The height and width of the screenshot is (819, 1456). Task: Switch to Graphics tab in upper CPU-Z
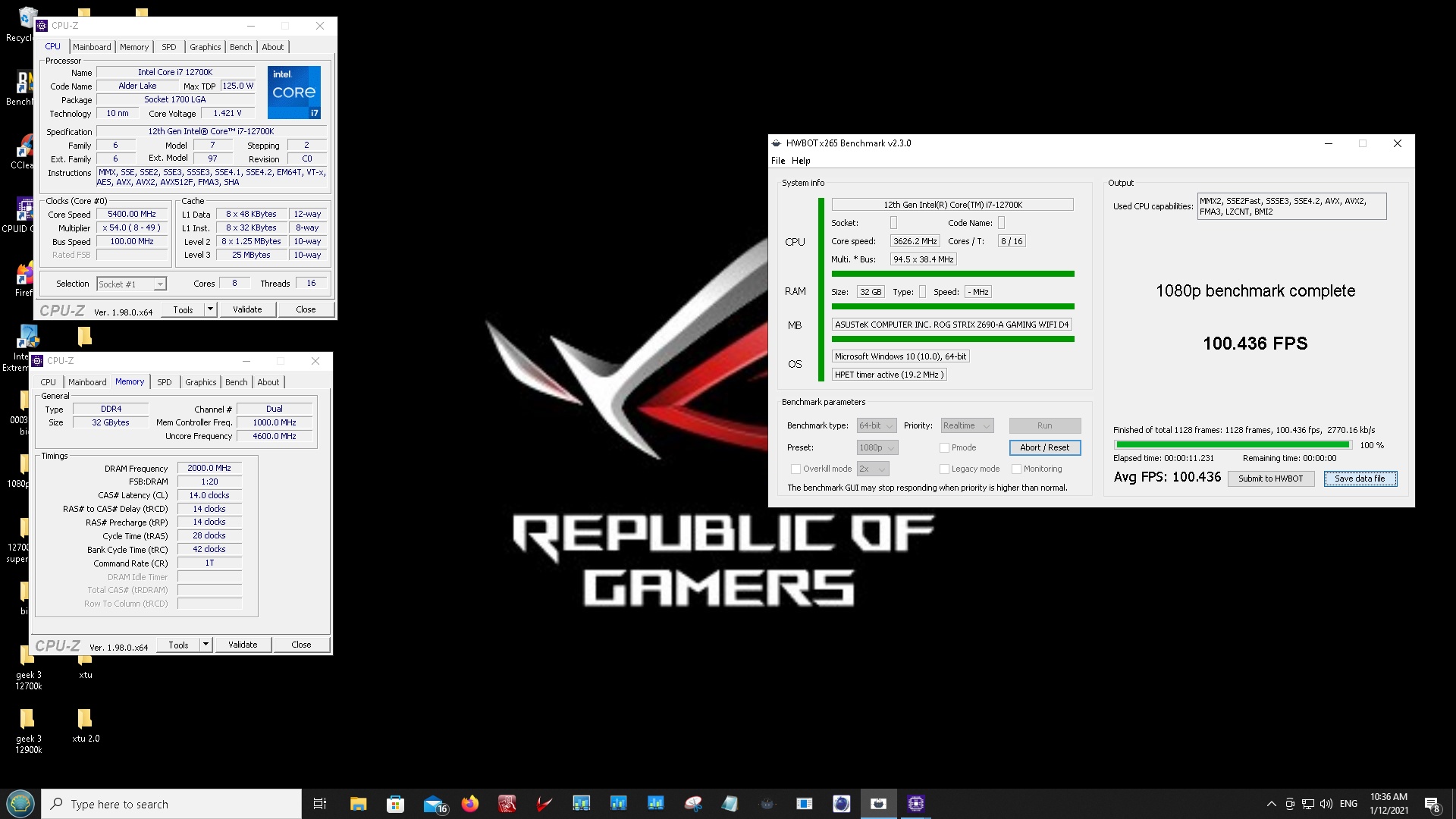tap(206, 47)
